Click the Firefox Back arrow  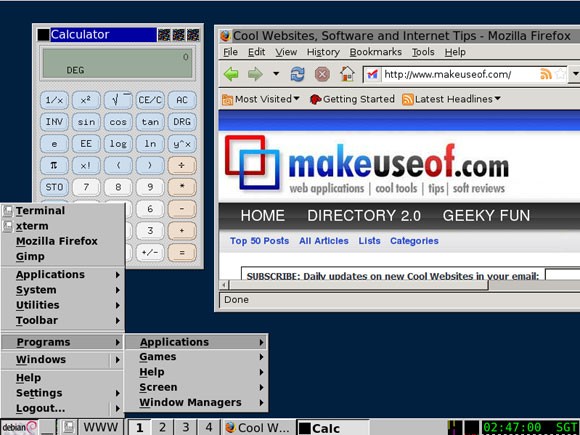click(x=231, y=74)
